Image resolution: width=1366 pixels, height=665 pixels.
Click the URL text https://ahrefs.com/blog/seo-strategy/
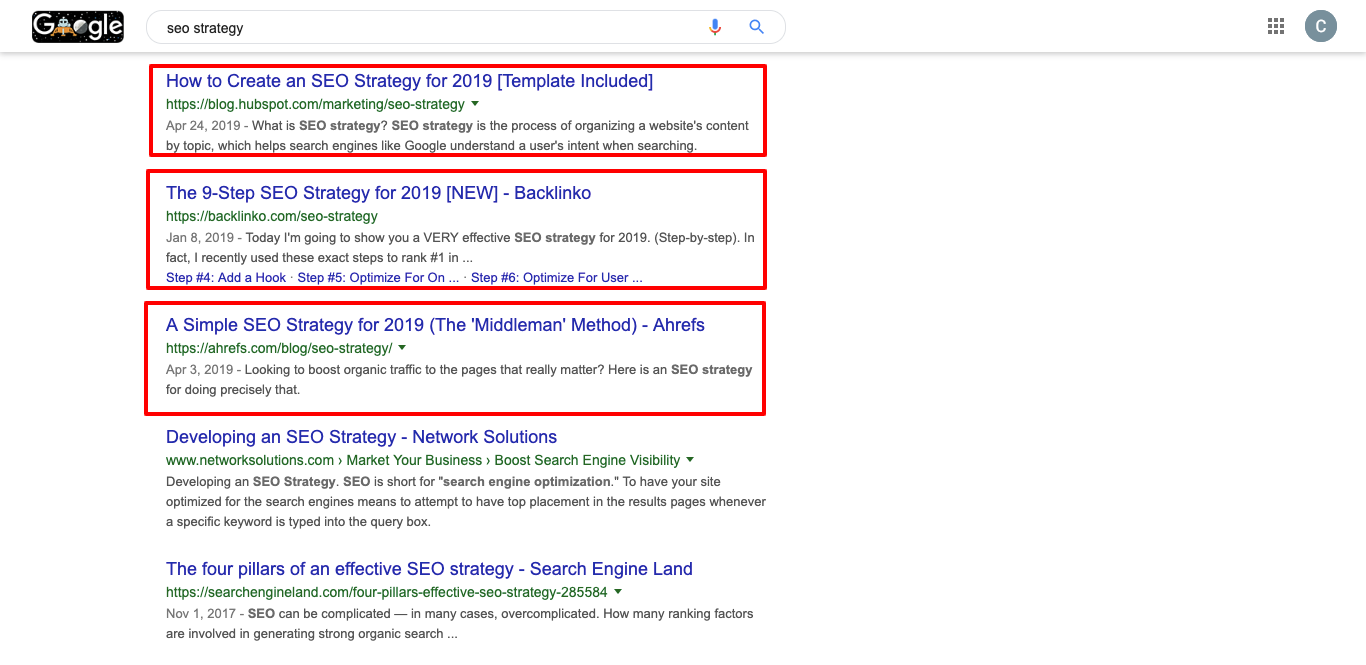pos(279,348)
